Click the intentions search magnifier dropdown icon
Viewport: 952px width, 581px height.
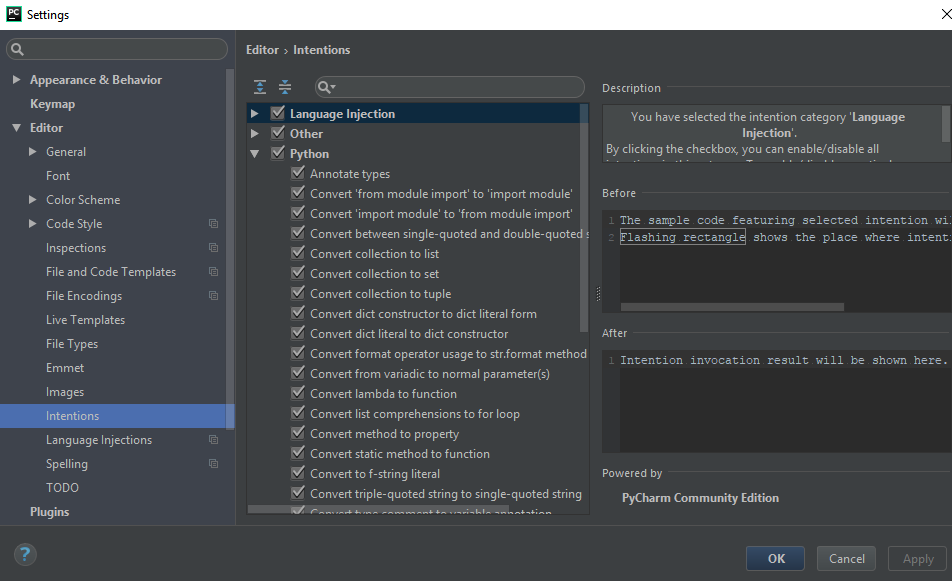(x=327, y=87)
